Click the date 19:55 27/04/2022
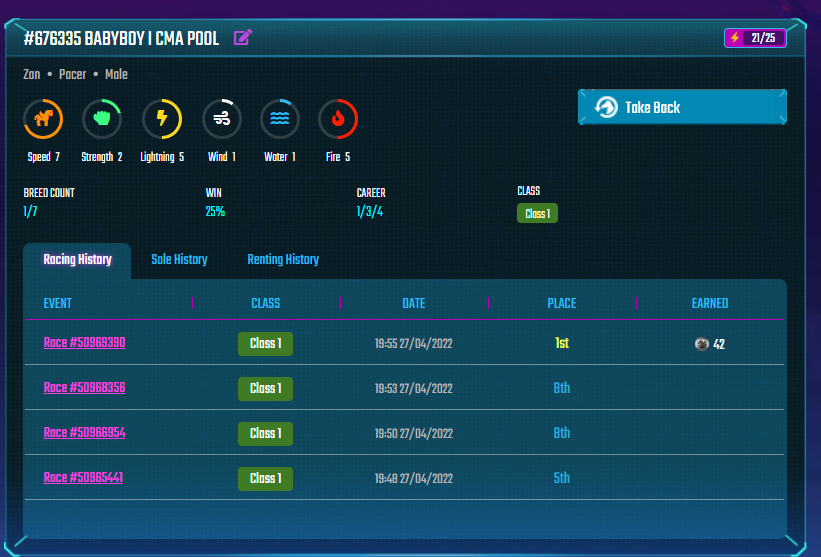 tap(414, 344)
